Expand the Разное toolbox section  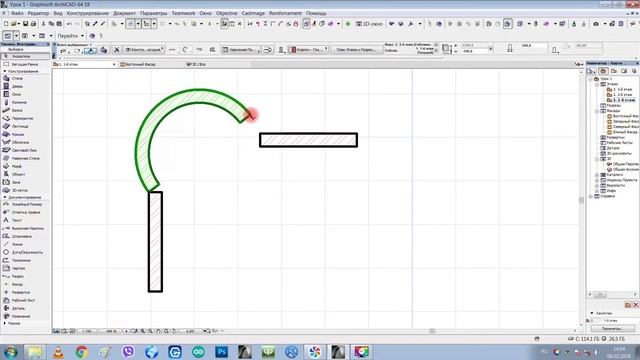tap(4, 324)
